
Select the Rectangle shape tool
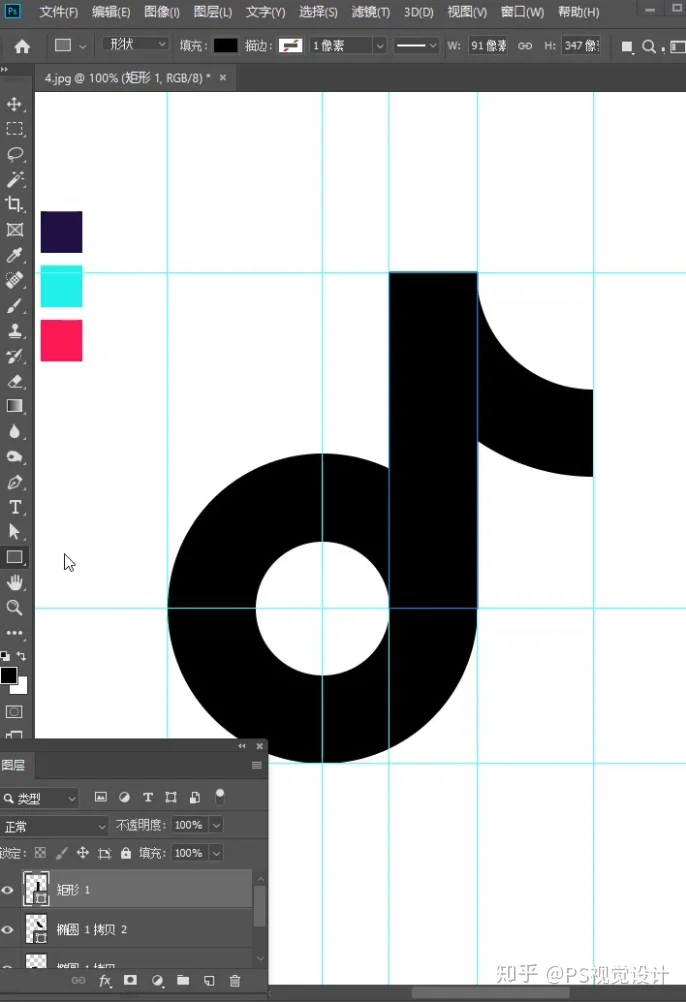14,557
